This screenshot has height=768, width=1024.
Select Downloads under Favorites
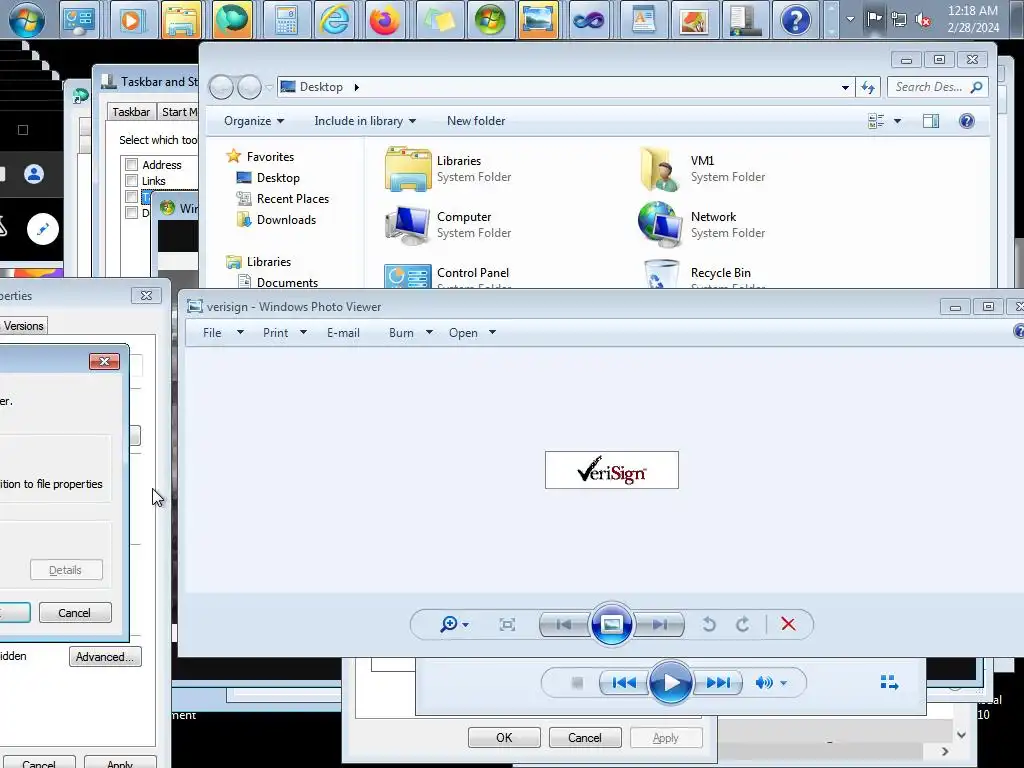point(286,220)
